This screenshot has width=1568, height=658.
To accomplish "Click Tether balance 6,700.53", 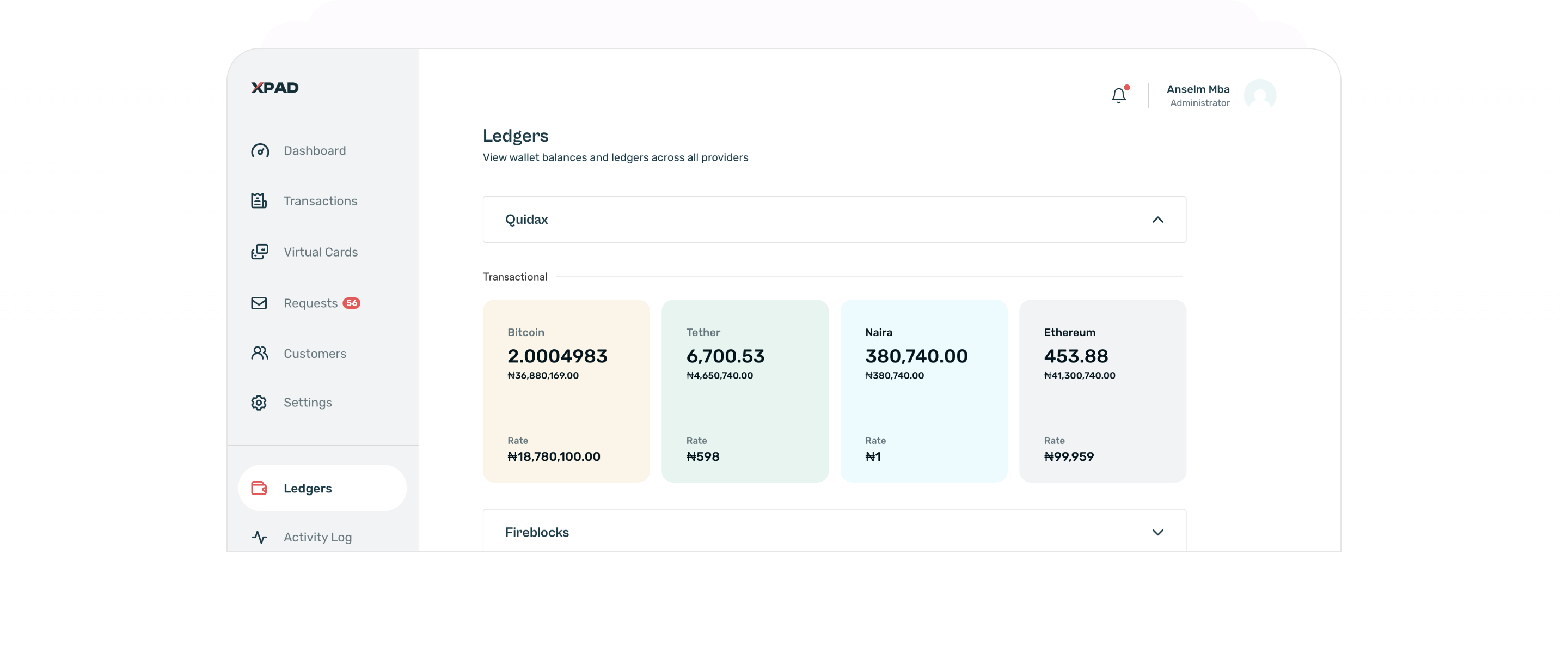I will tap(726, 356).
